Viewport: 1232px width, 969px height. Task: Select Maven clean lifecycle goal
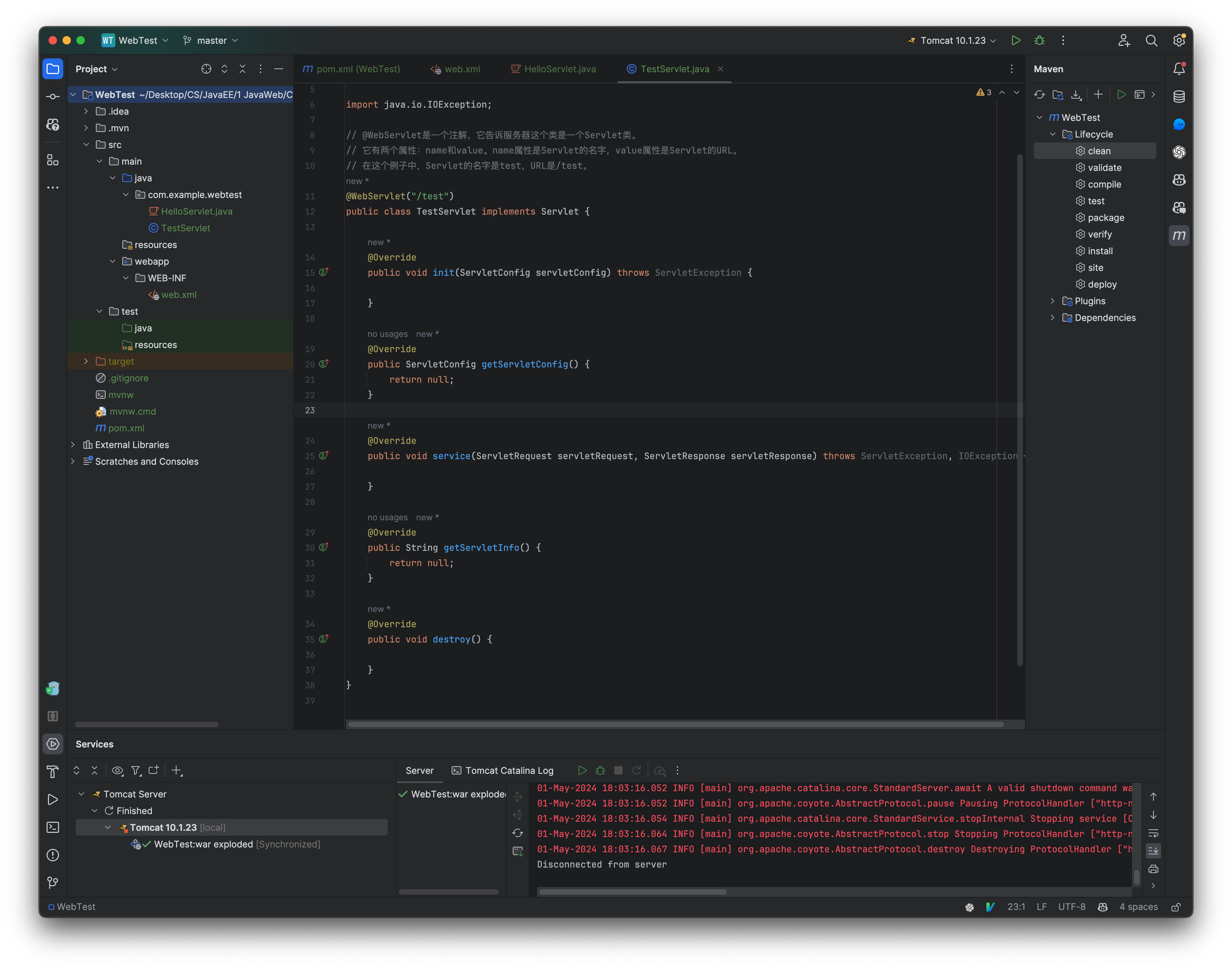1095,151
